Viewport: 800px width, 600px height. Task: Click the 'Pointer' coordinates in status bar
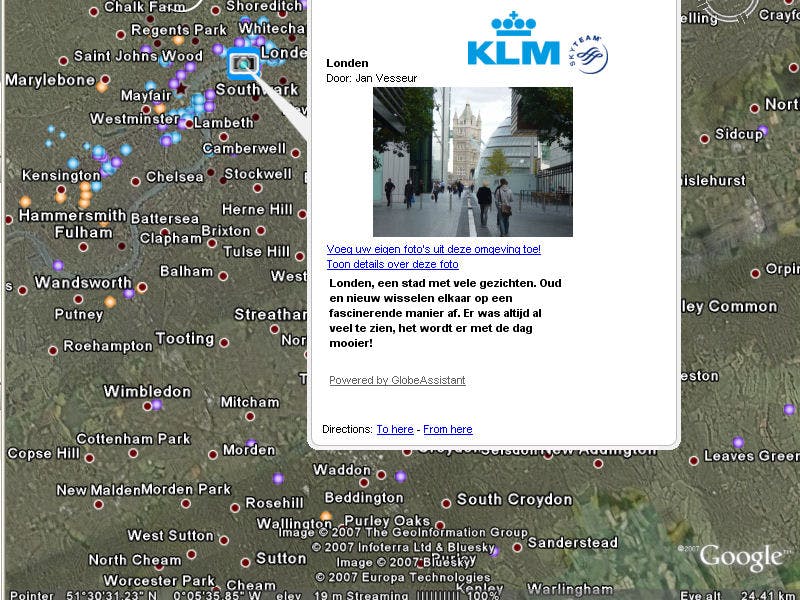tap(135, 595)
